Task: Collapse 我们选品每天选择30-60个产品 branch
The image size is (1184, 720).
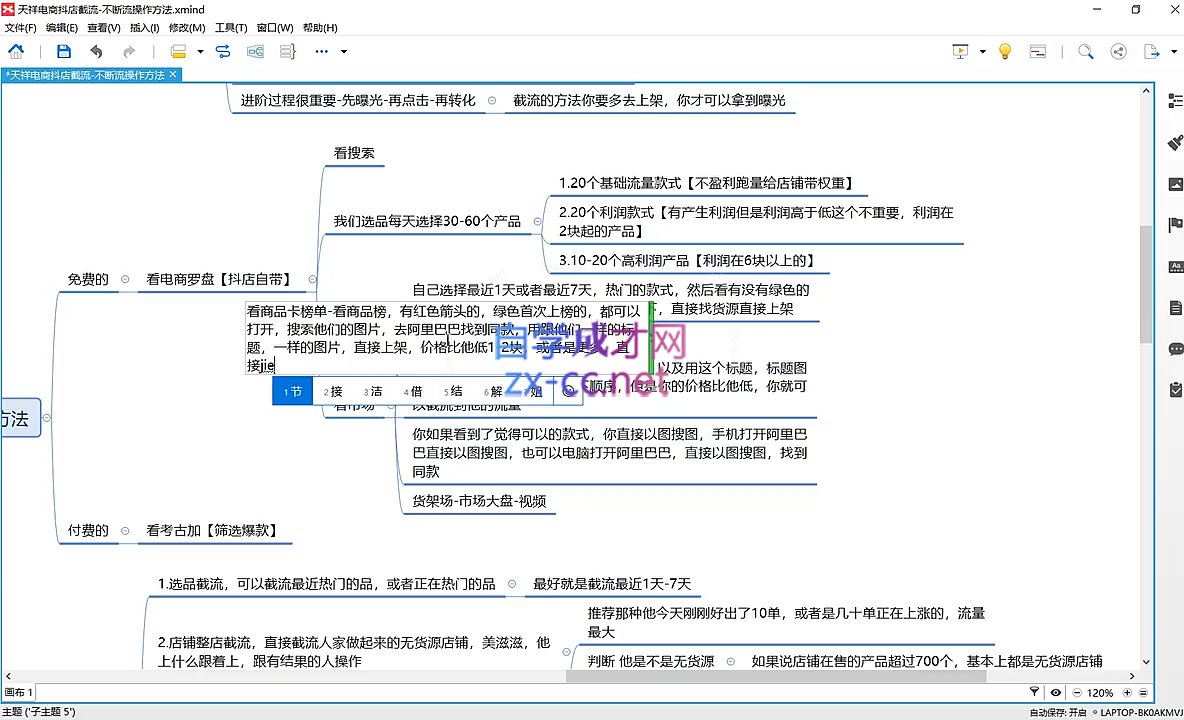Action: (x=537, y=221)
